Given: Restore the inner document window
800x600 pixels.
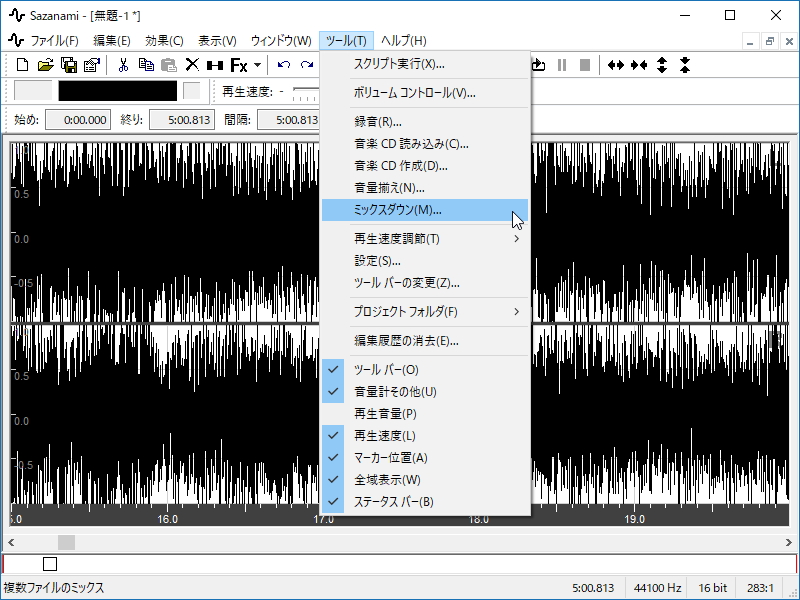Looking at the screenshot, I should pyautogui.click(x=769, y=41).
